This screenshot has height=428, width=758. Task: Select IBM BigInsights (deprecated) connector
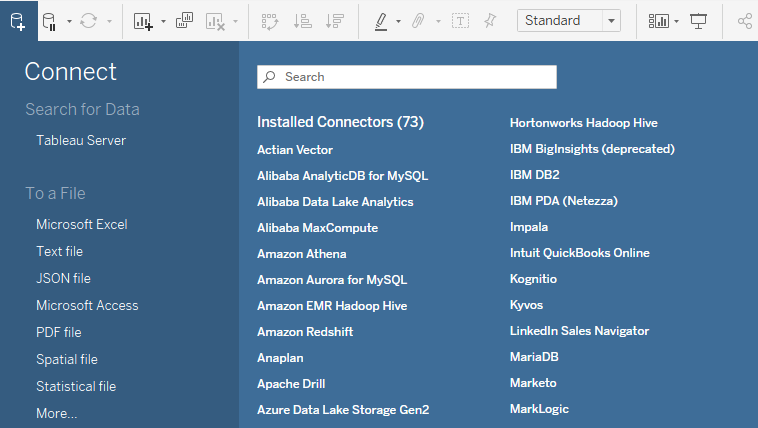[592, 149]
